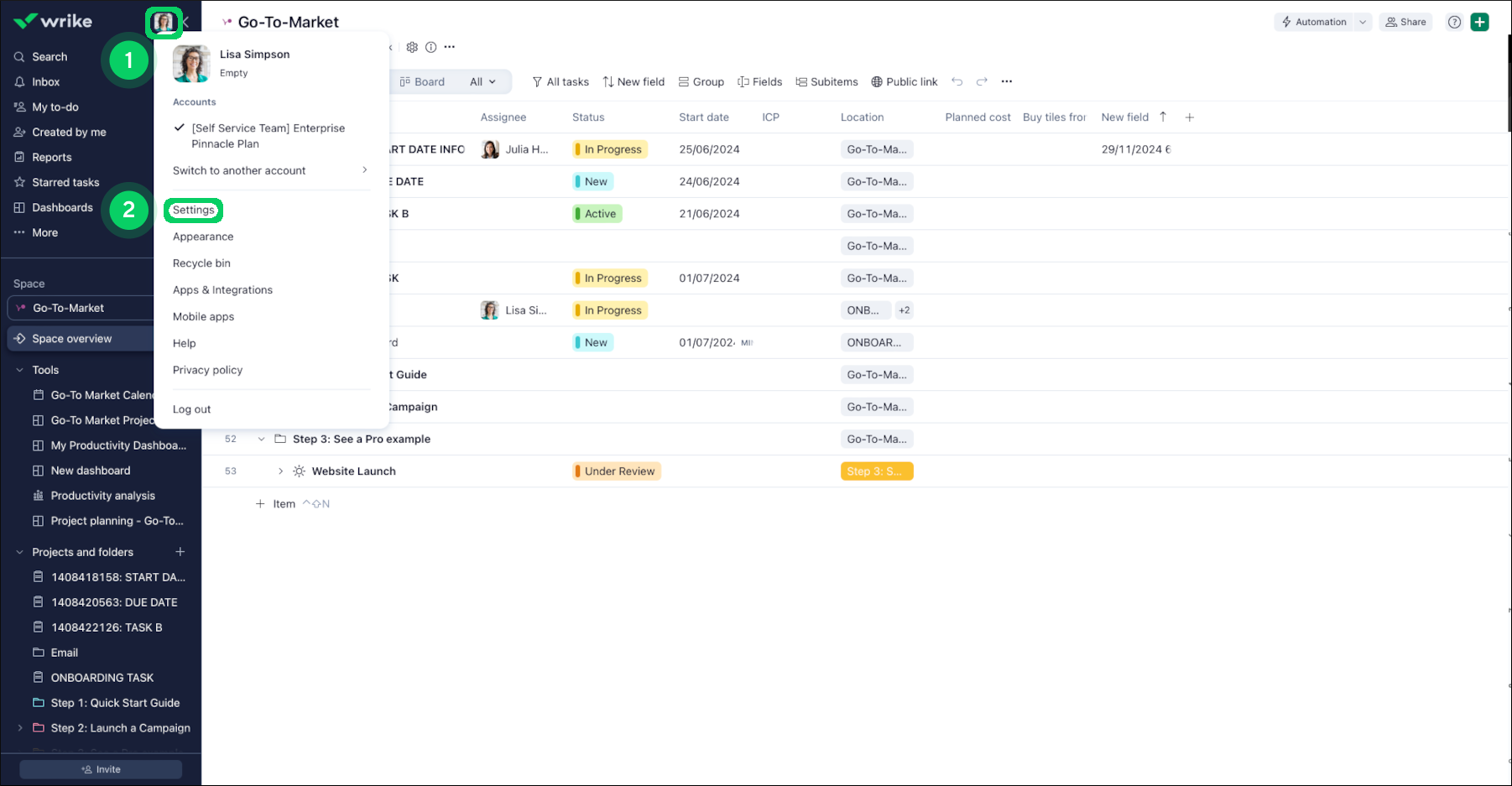The image size is (1512, 786).
Task: Open Recycle bin
Action: click(201, 263)
